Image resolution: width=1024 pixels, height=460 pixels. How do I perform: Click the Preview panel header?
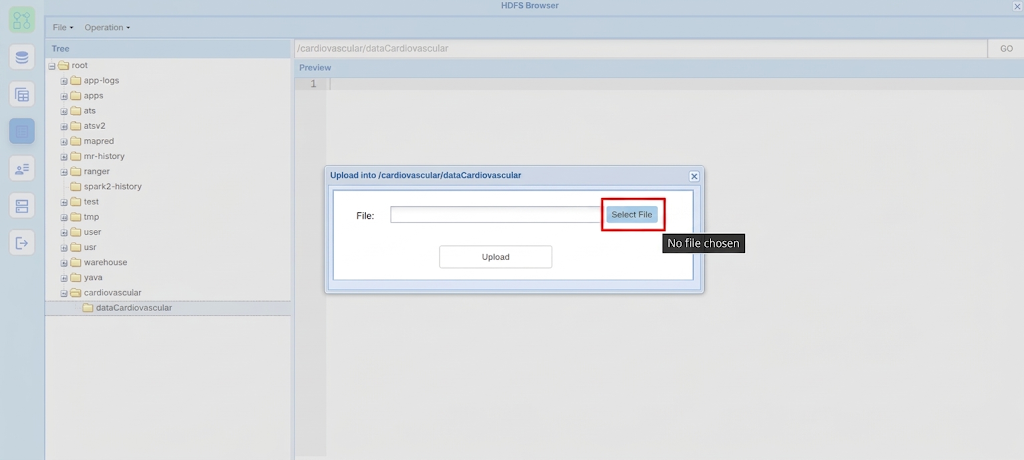click(x=659, y=67)
